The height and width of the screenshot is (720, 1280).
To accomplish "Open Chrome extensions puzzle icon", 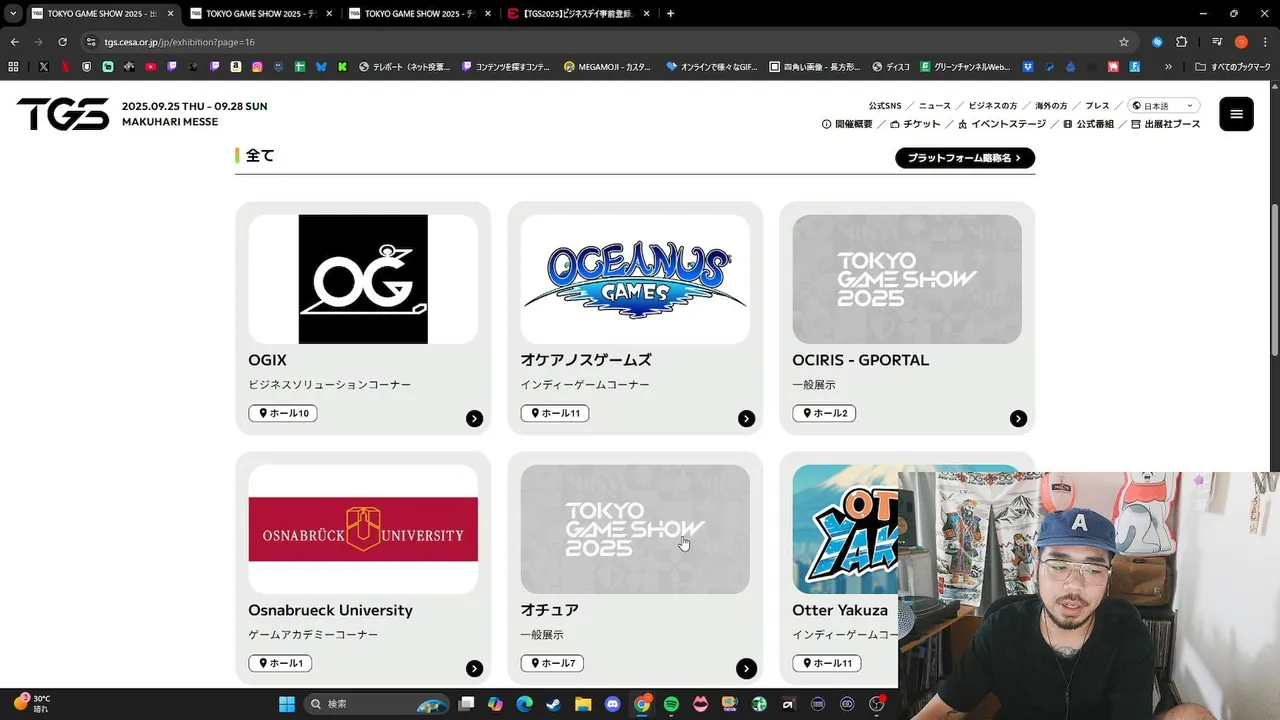I will [x=1181, y=42].
